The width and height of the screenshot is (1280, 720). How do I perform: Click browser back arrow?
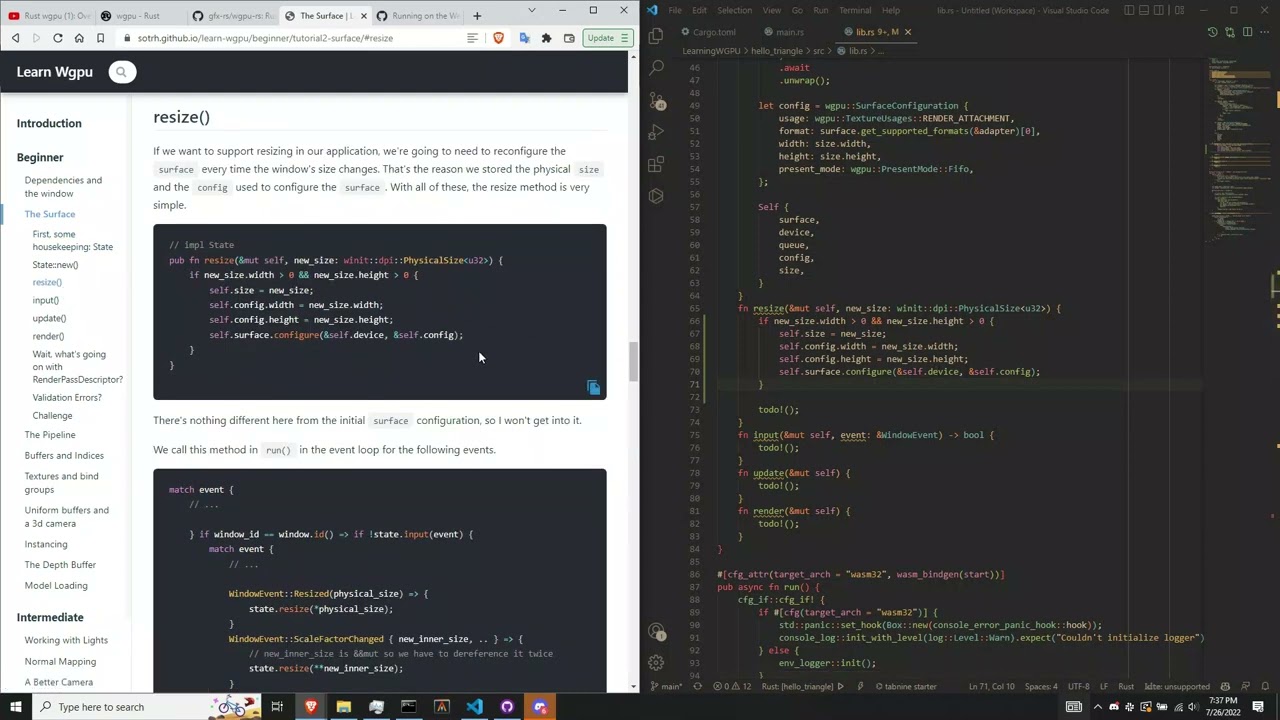(x=15, y=38)
